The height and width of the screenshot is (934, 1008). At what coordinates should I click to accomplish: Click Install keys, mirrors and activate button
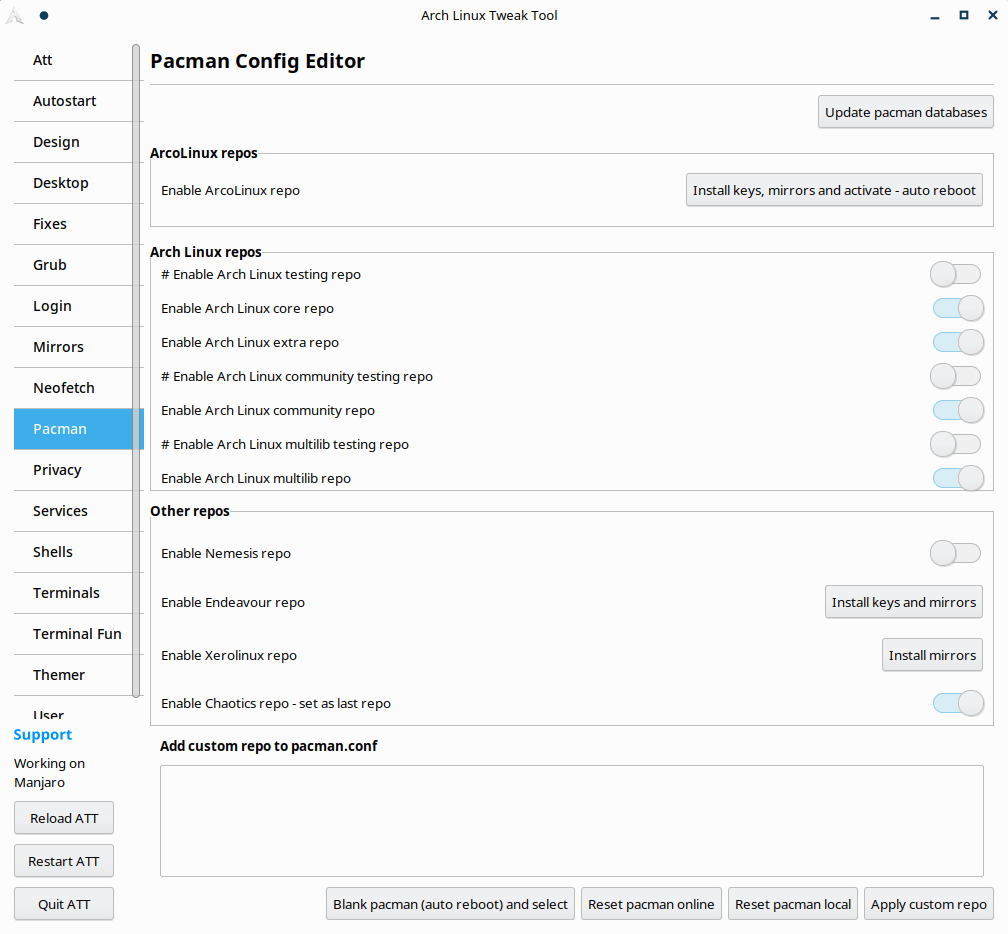coord(834,190)
